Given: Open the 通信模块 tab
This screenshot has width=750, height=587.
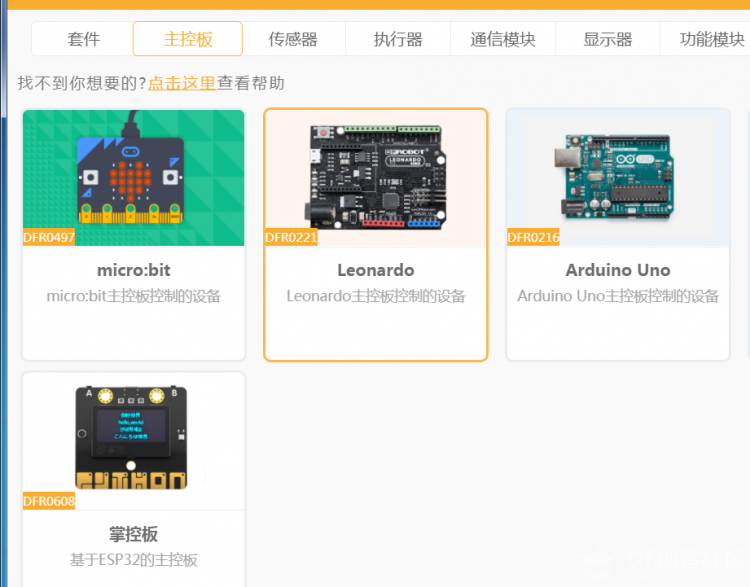Looking at the screenshot, I should 503,39.
